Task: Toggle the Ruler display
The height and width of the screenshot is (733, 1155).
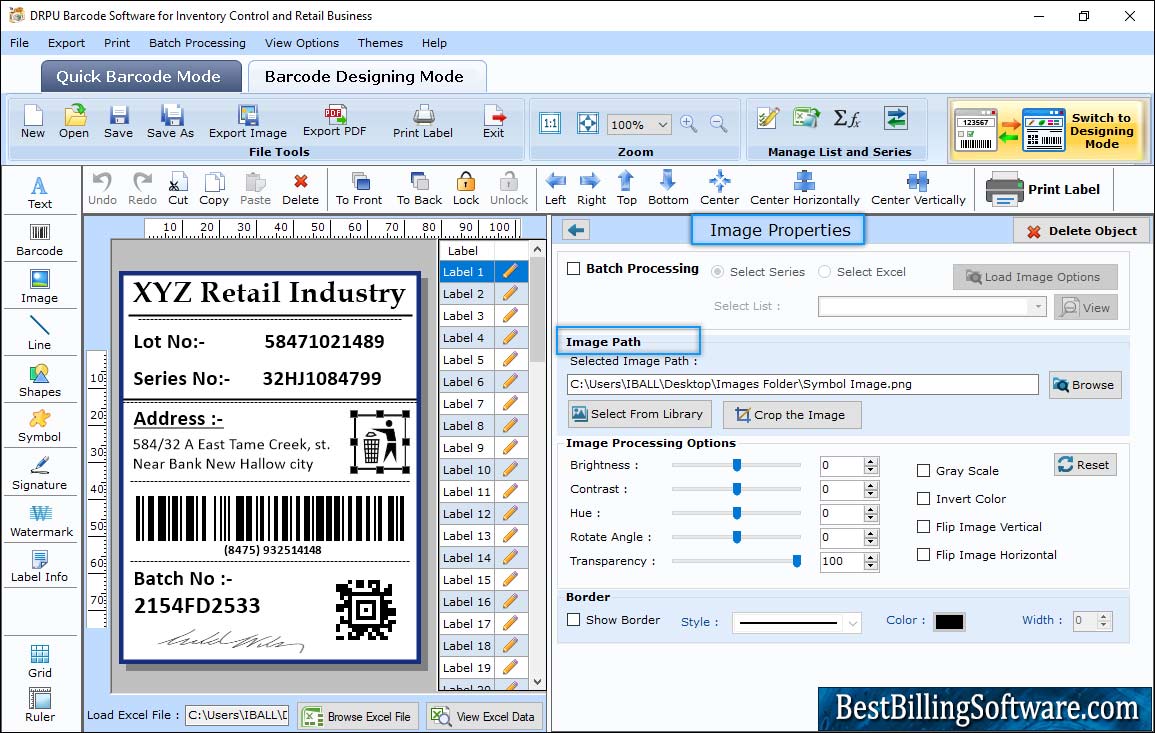Action: coord(40,705)
